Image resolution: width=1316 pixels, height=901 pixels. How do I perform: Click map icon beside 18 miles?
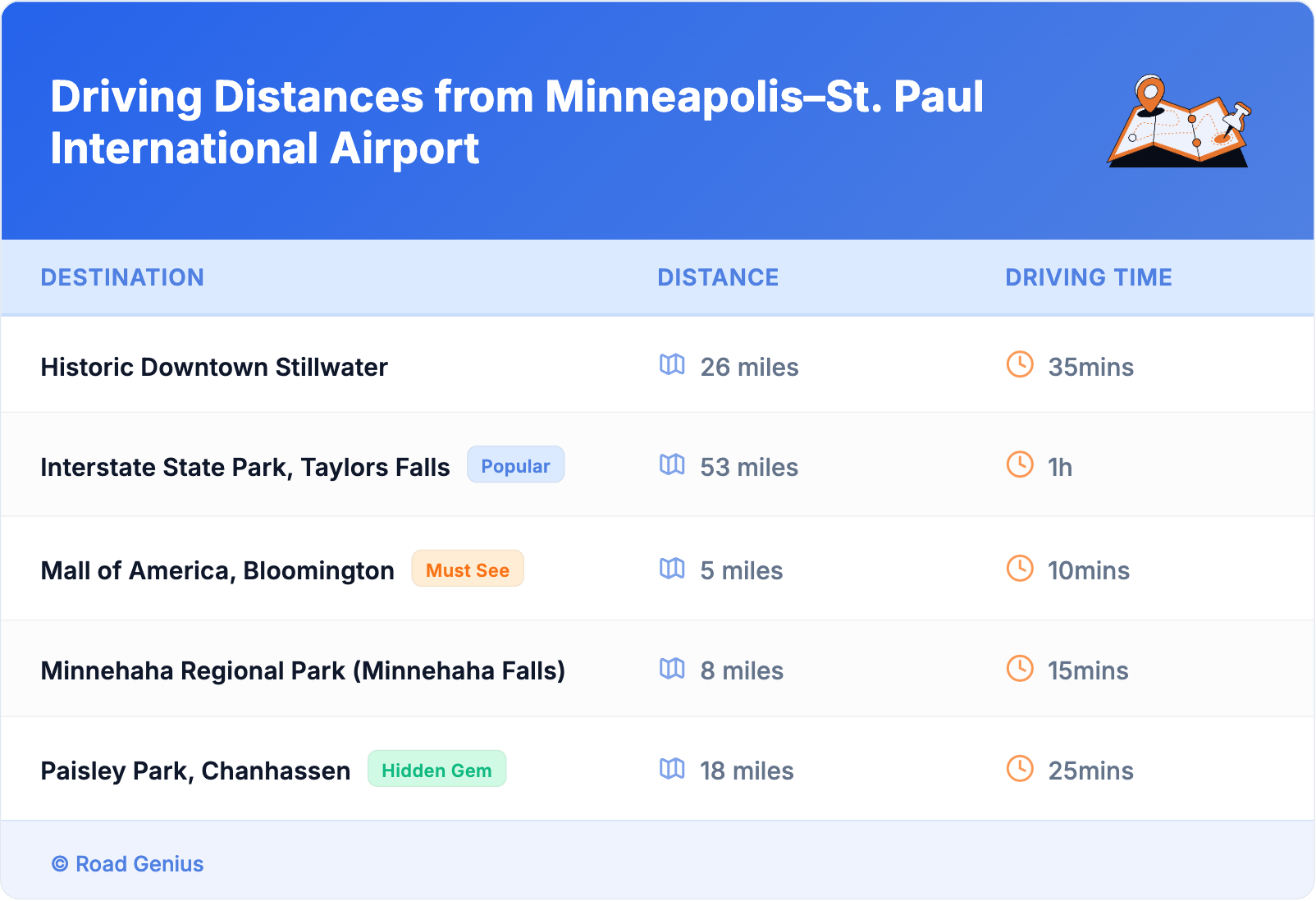click(672, 768)
